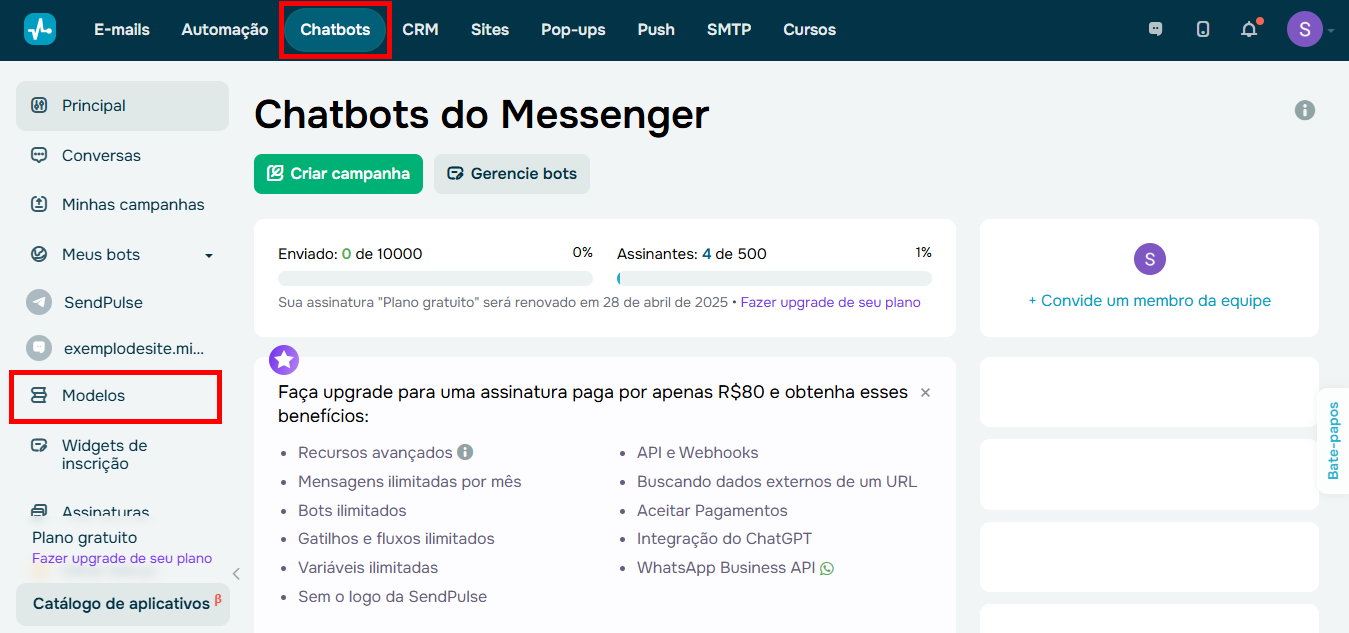
Task: Click the Conversas chat bubble icon
Action: tap(39, 155)
